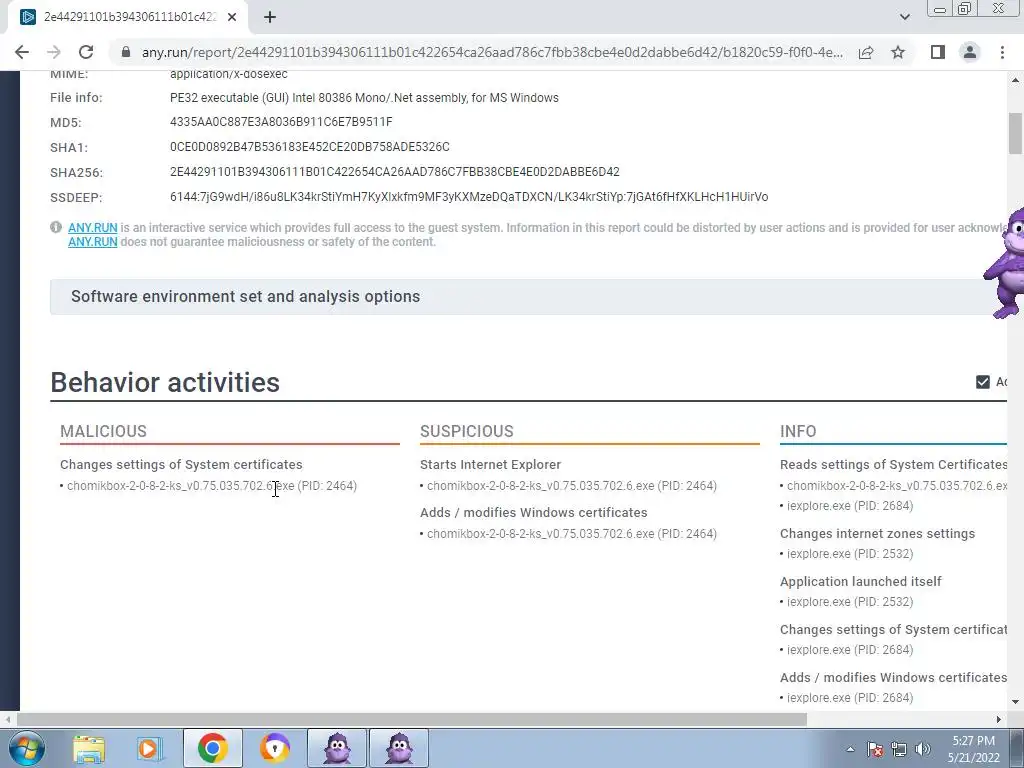Click the second BonziBuddy taskbar icon
1024x768 pixels.
click(399, 748)
